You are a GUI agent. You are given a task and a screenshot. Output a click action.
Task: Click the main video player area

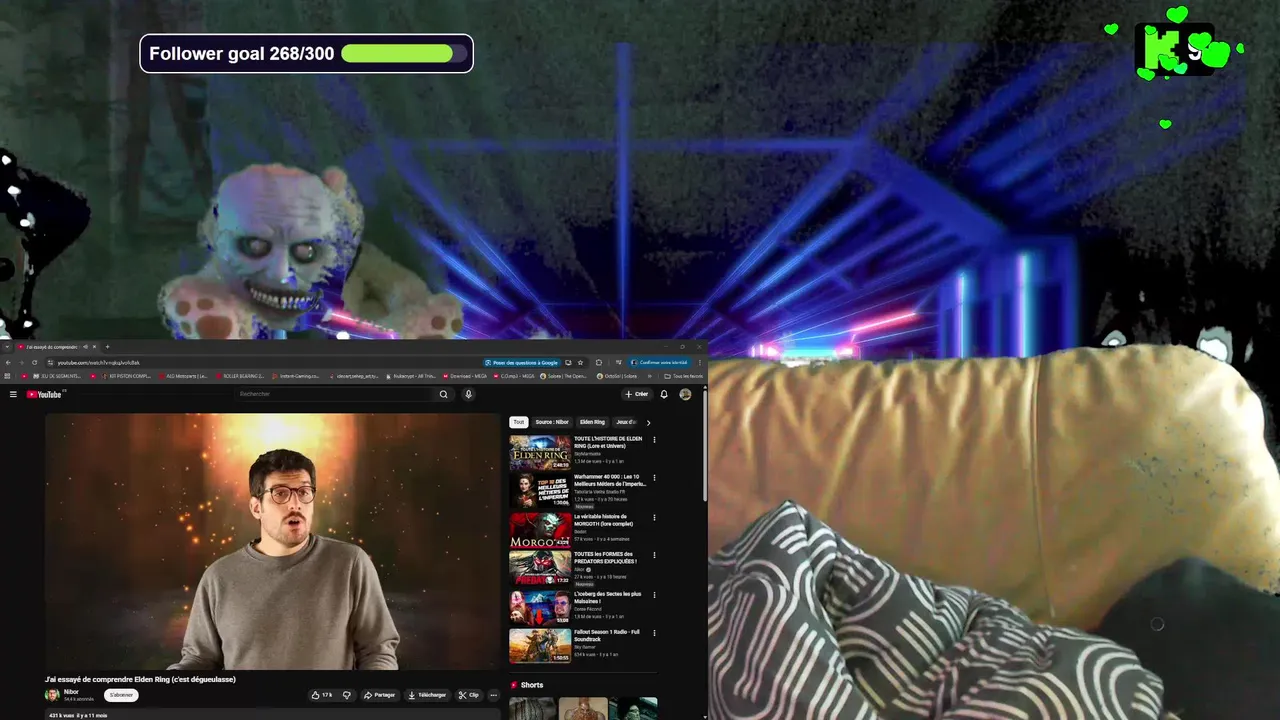point(272,541)
